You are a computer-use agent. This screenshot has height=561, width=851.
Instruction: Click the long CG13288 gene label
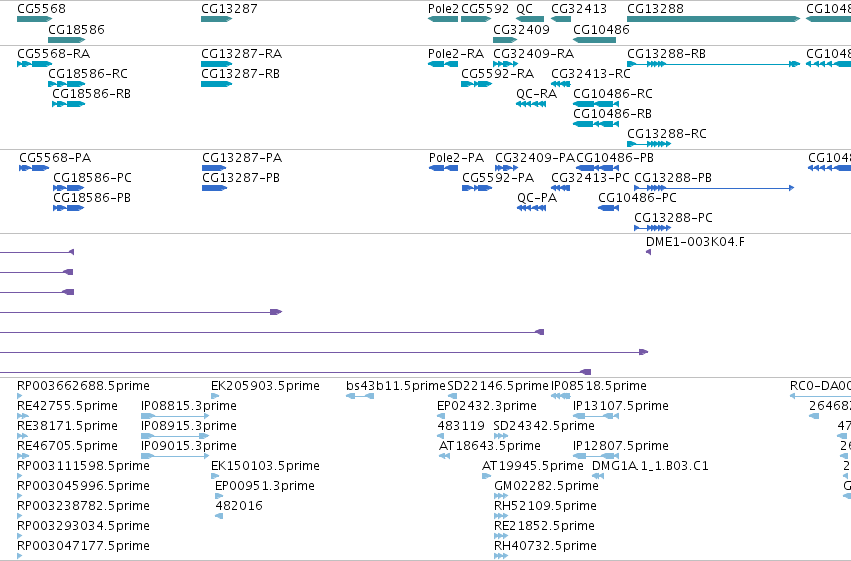coord(655,9)
